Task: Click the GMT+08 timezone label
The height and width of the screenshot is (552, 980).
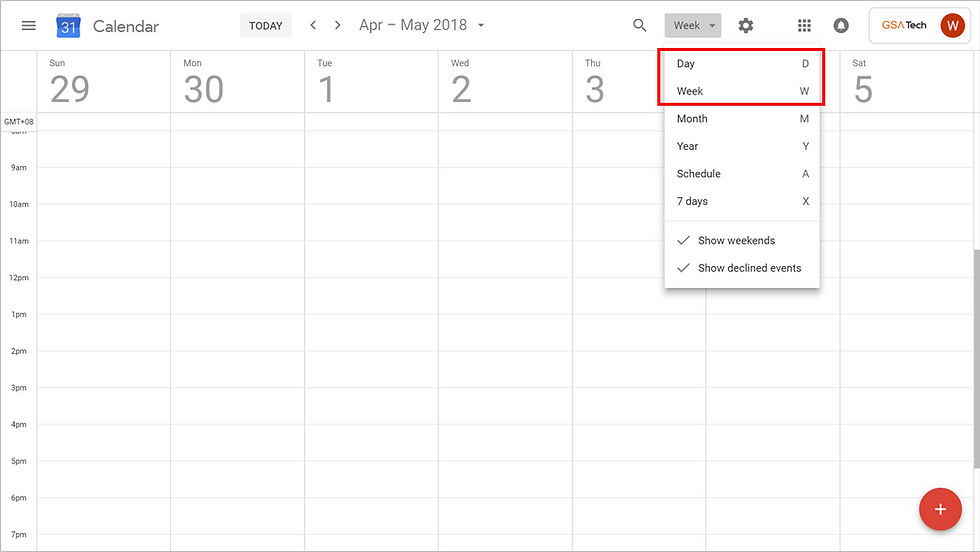Action: pyautogui.click(x=19, y=122)
